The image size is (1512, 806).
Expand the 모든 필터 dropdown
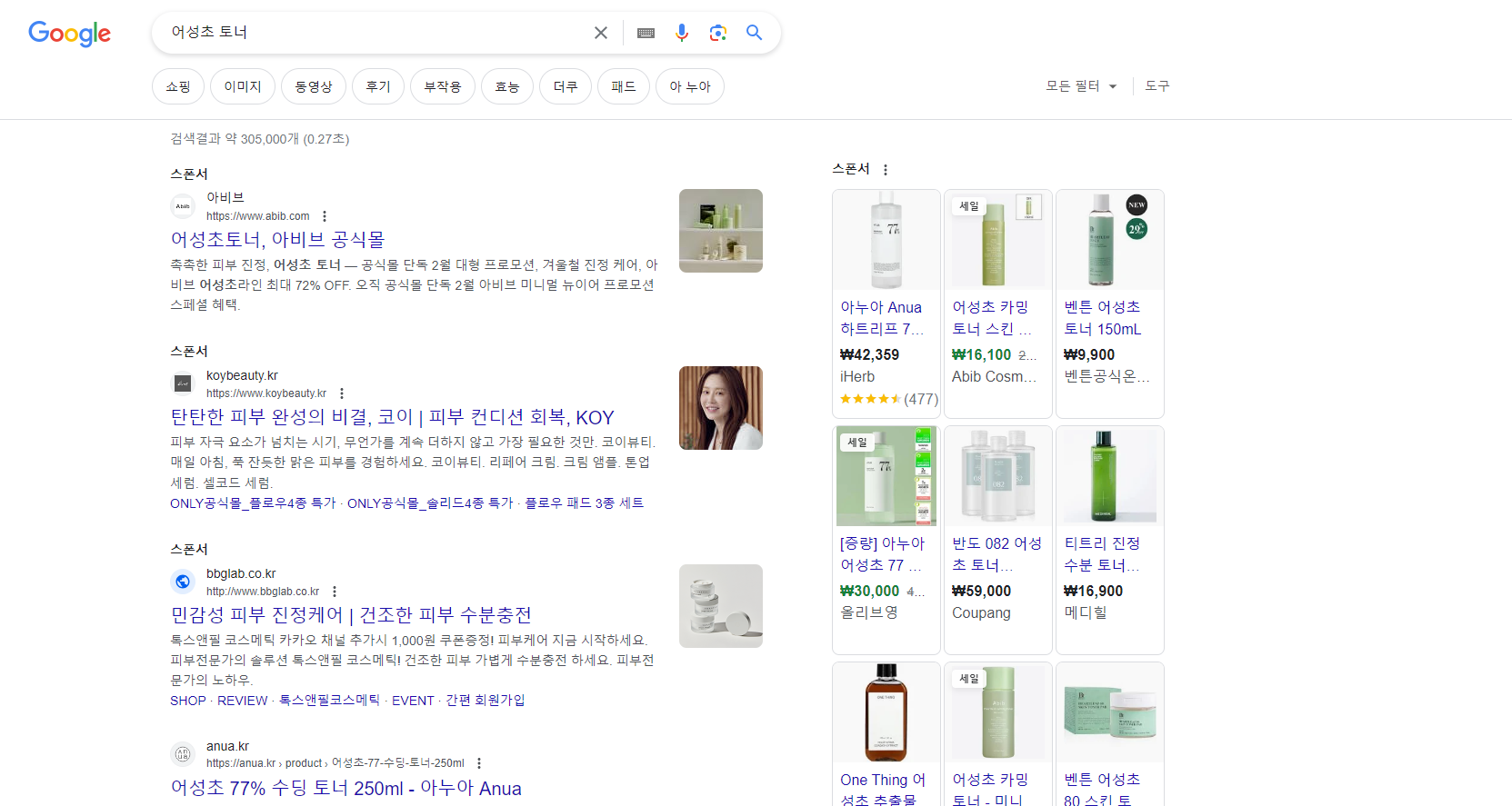1081,86
